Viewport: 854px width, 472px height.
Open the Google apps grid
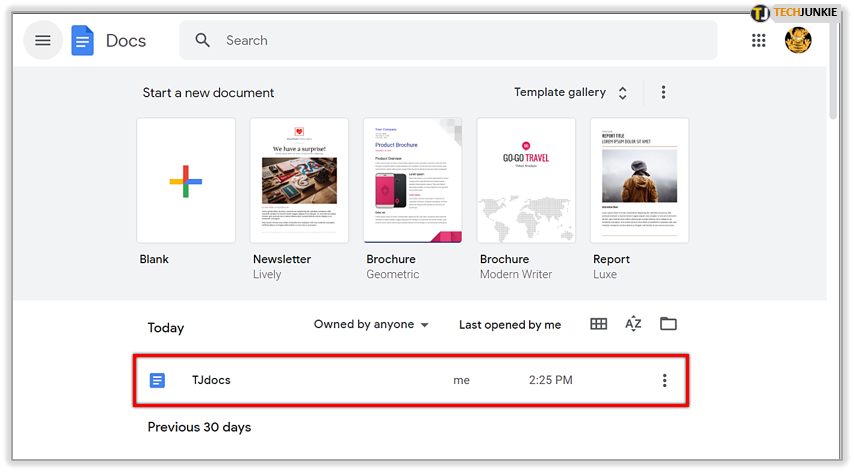(759, 40)
